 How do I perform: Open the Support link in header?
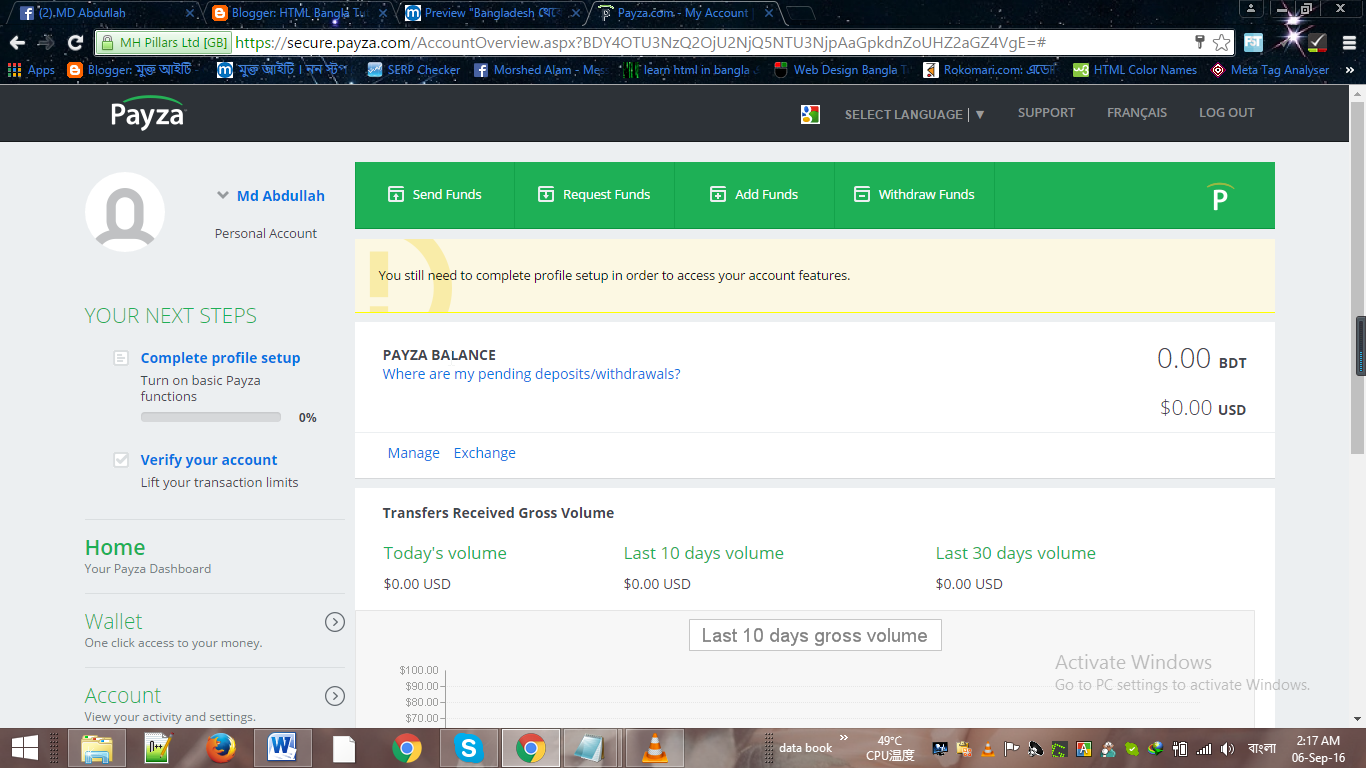coord(1046,113)
